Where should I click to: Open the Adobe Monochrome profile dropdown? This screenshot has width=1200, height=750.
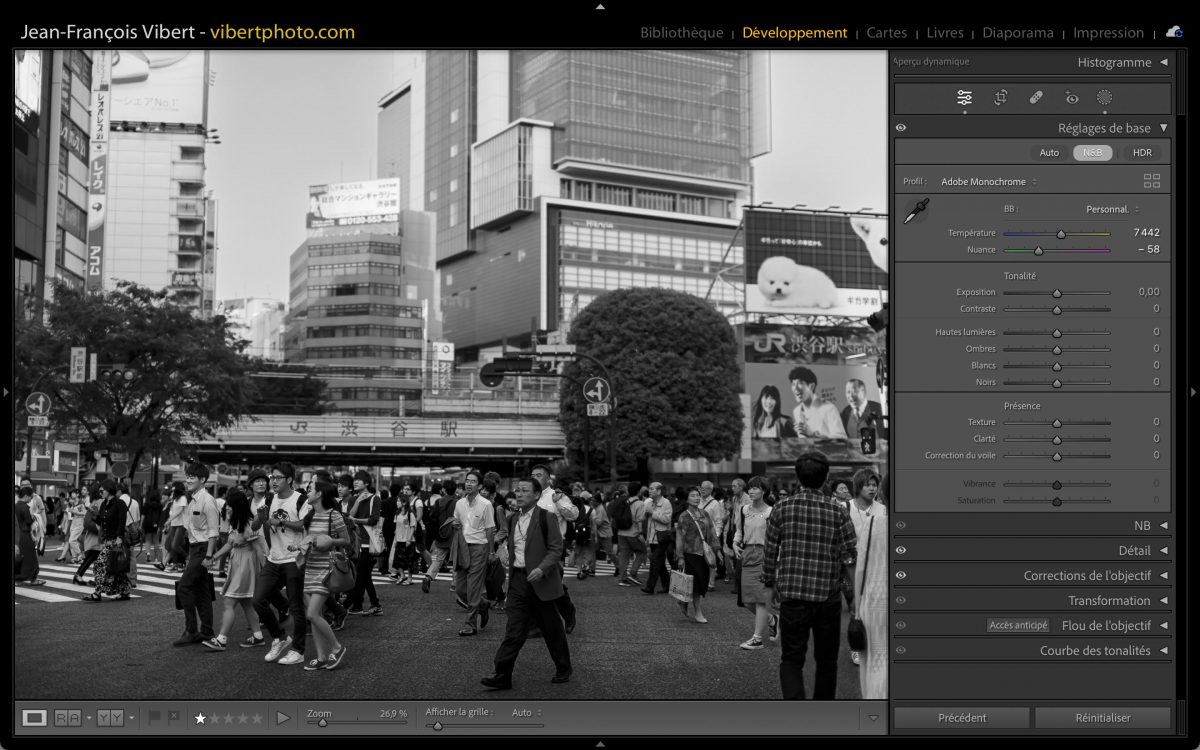pos(988,182)
